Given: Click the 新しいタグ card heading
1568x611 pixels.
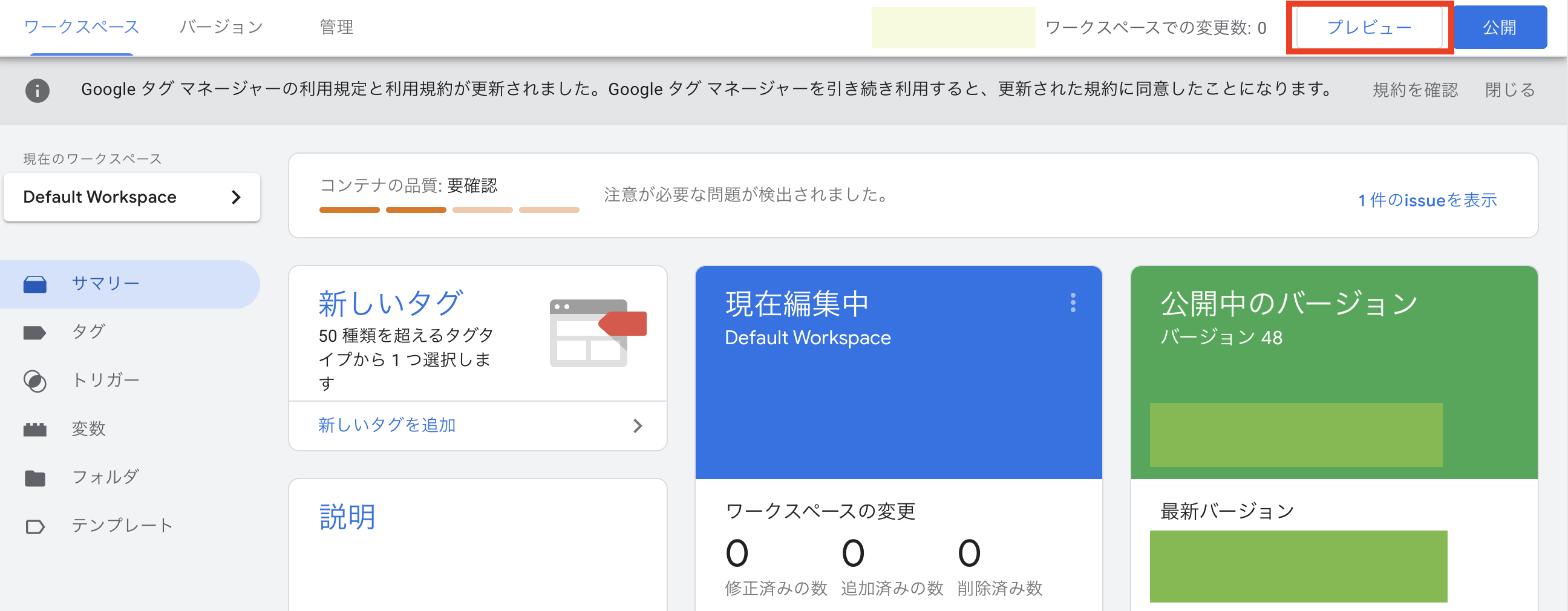Looking at the screenshot, I should [390, 303].
